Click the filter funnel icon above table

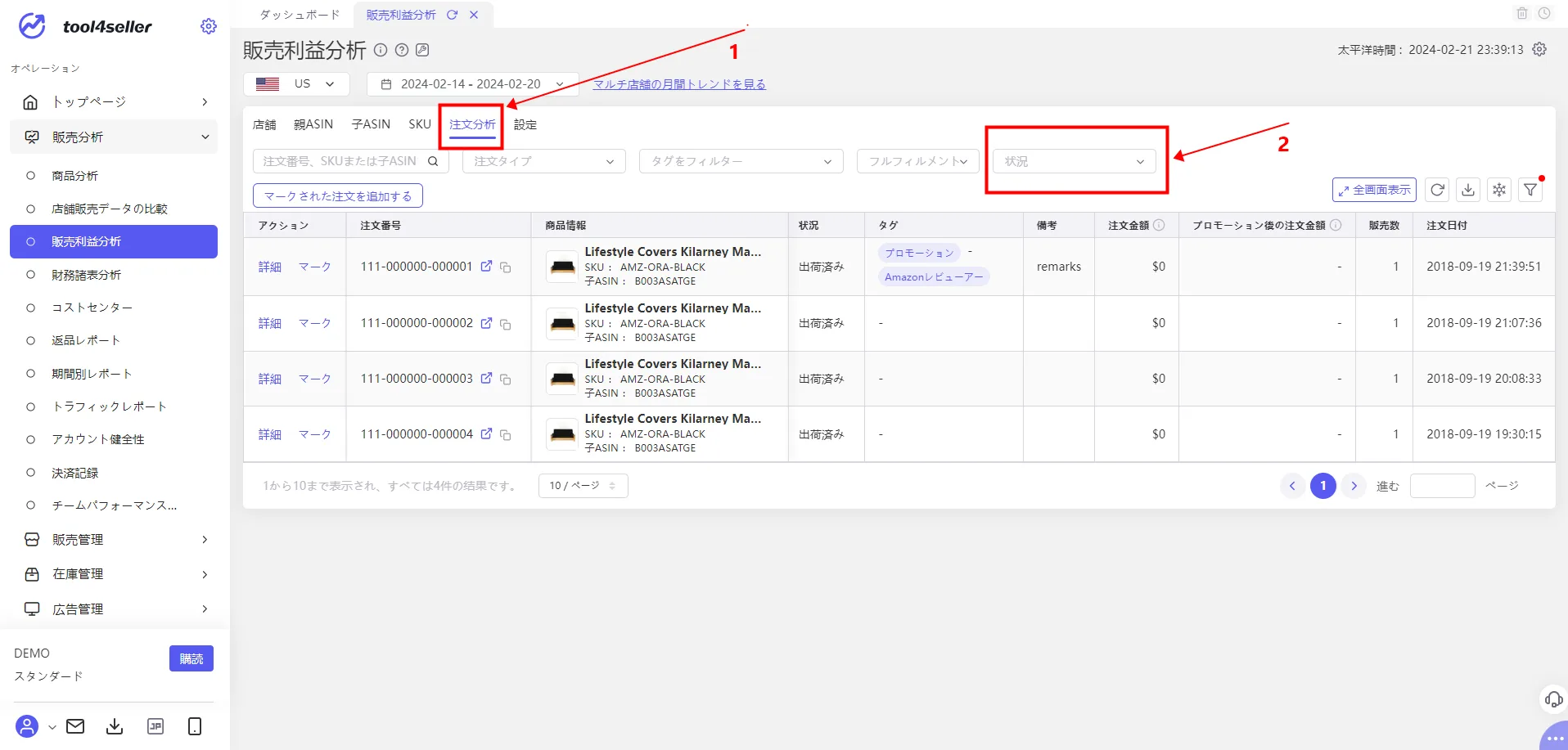pyautogui.click(x=1530, y=190)
